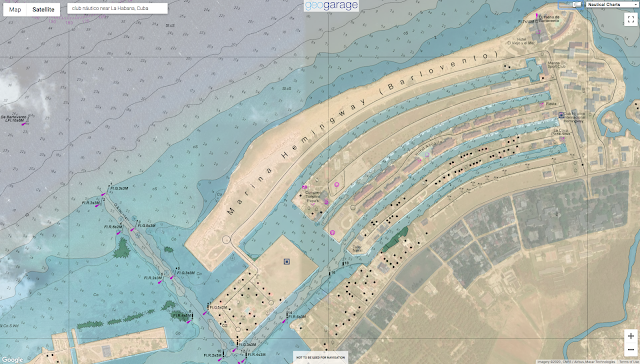
Task: Open the Nautical Charts dropdown
Action: 611,4
